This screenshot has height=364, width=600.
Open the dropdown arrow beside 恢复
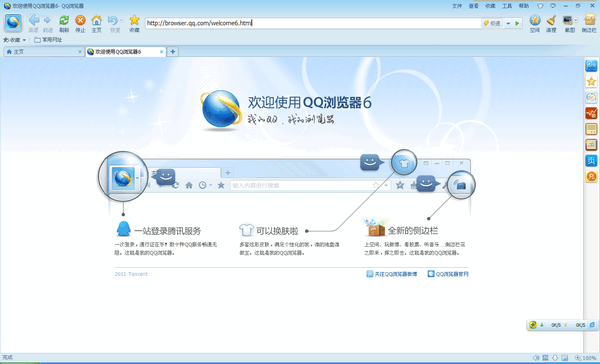pyautogui.click(x=122, y=20)
